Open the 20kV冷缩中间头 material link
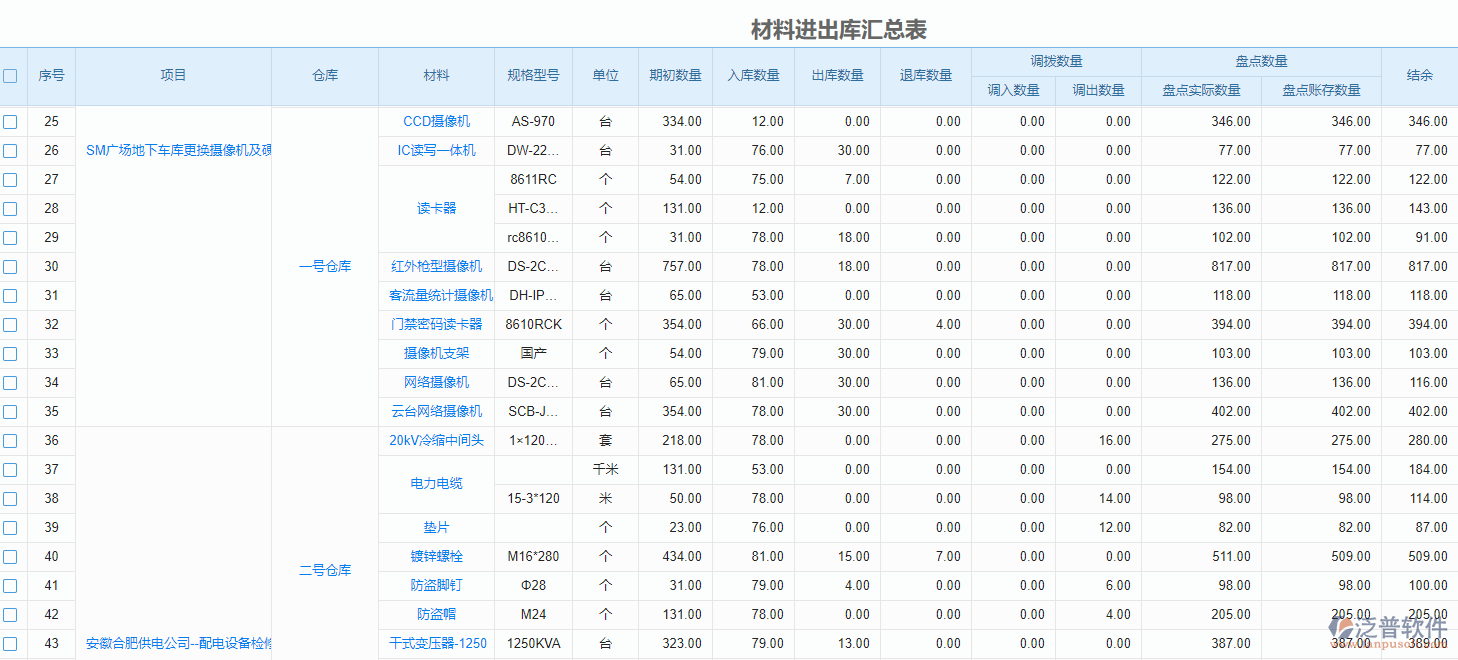This screenshot has width=1458, height=660. pyautogui.click(x=436, y=440)
